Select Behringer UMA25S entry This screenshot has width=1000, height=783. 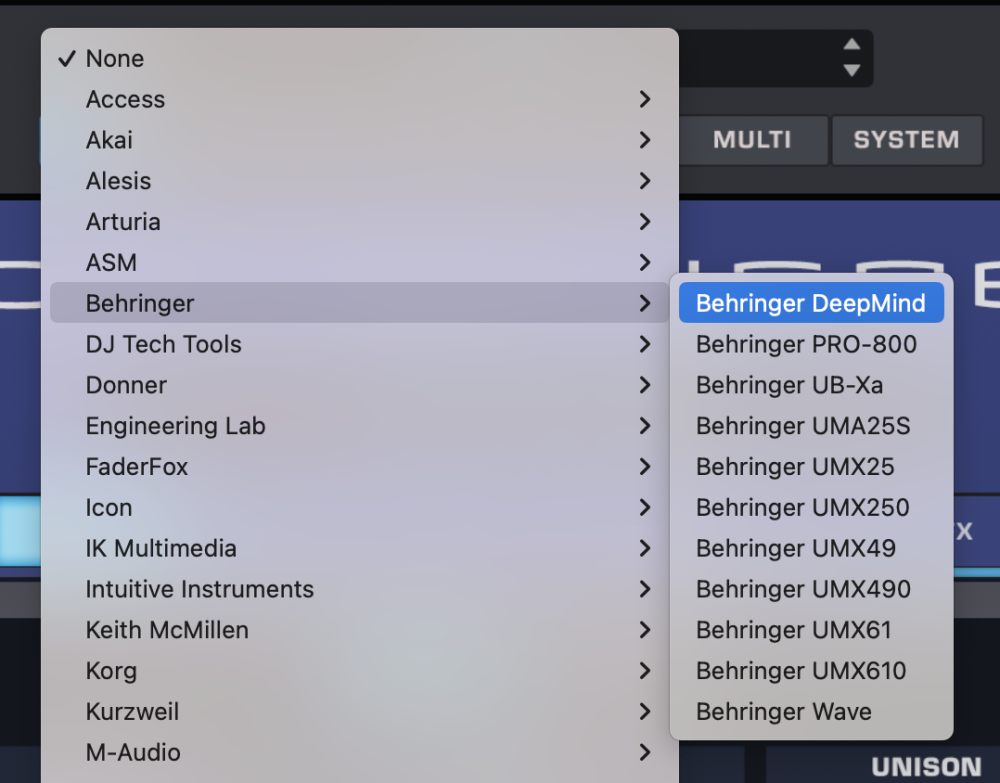[x=803, y=427]
